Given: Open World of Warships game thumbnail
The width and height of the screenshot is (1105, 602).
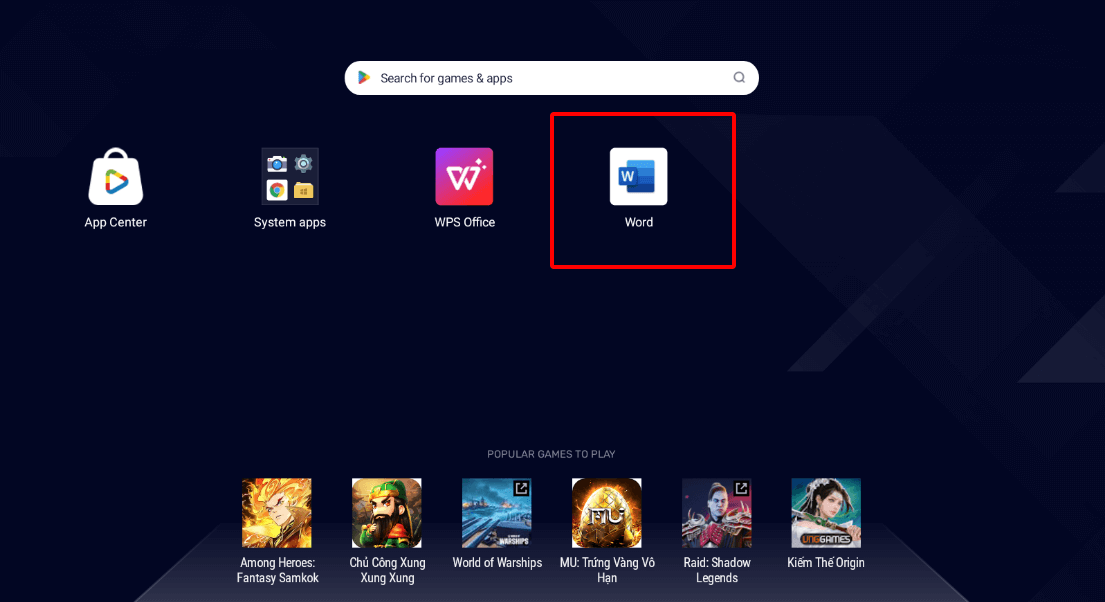Looking at the screenshot, I should tap(497, 513).
